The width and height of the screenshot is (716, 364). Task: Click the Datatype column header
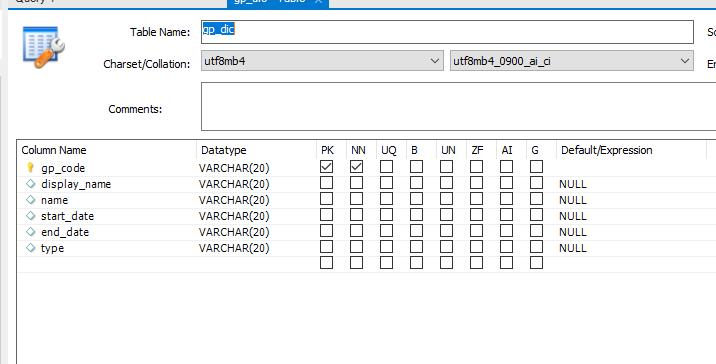pos(224,150)
